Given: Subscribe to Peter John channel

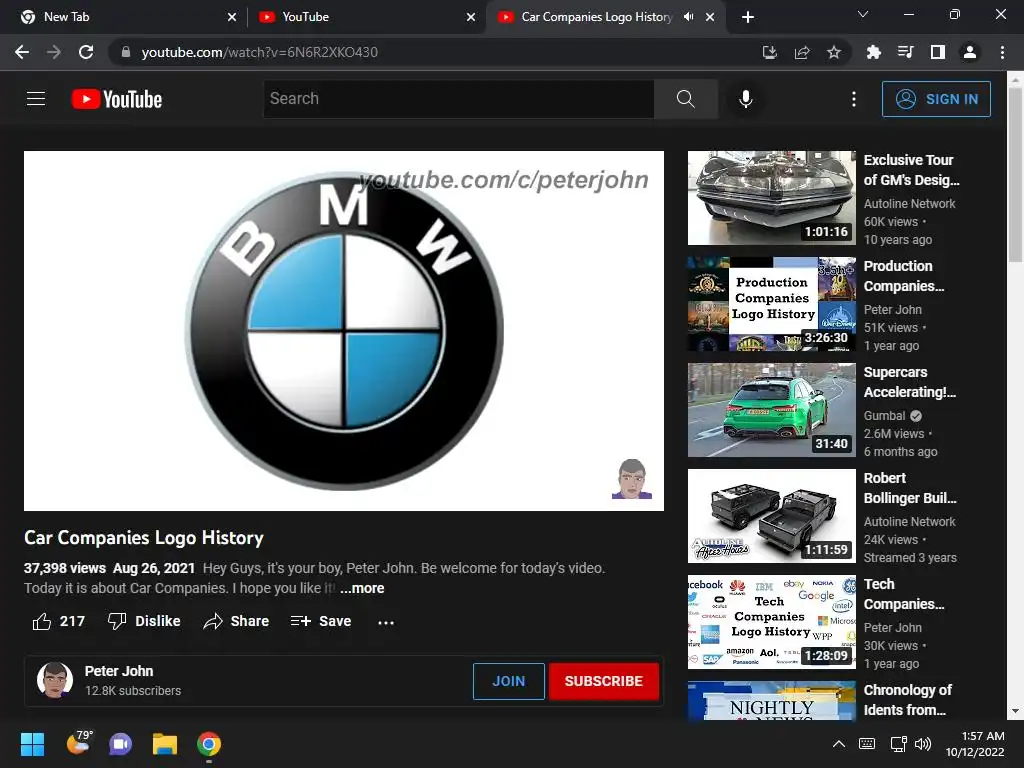Looking at the screenshot, I should pos(603,681).
